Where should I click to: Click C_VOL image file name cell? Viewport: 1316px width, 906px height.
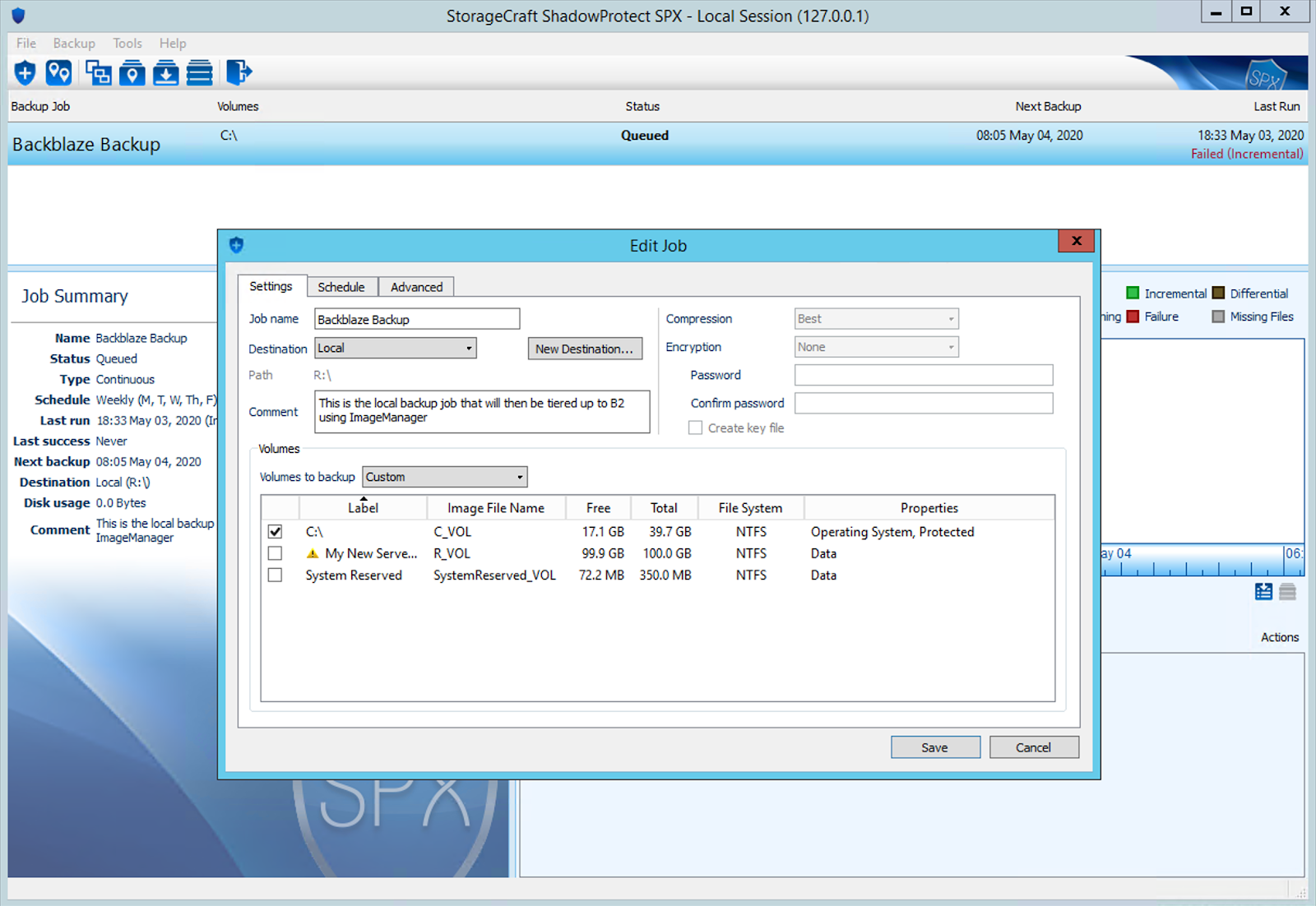pyautogui.click(x=452, y=532)
